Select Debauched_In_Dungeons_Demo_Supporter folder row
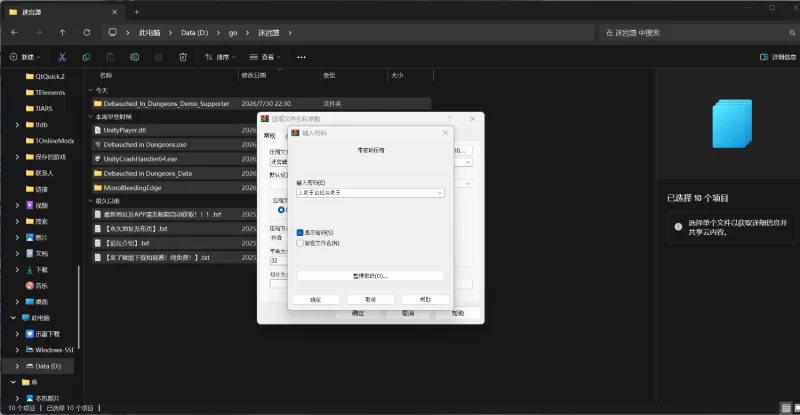Image resolution: width=800 pixels, height=415 pixels. (x=261, y=104)
